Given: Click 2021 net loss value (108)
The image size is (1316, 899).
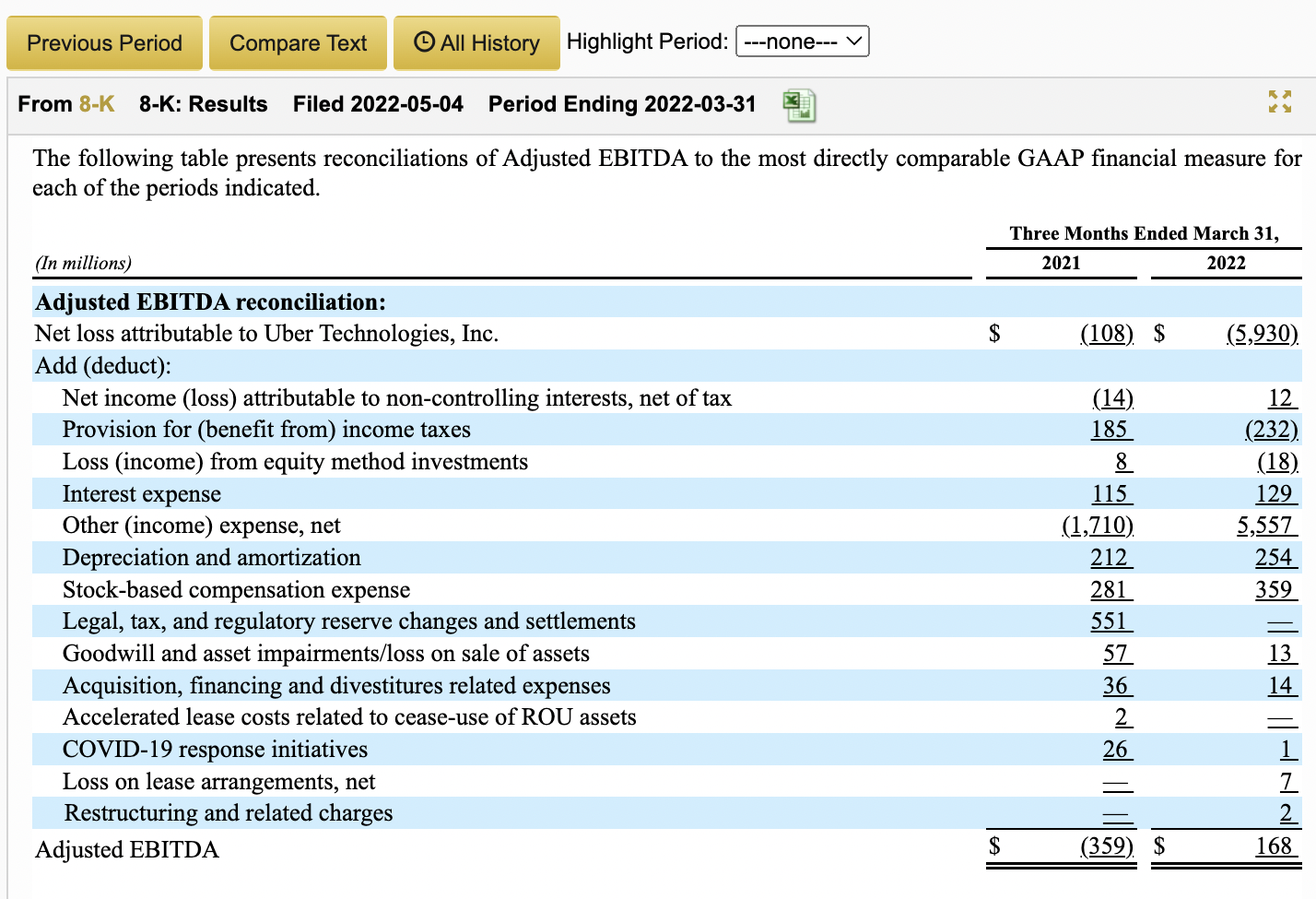Looking at the screenshot, I should (x=1106, y=334).
